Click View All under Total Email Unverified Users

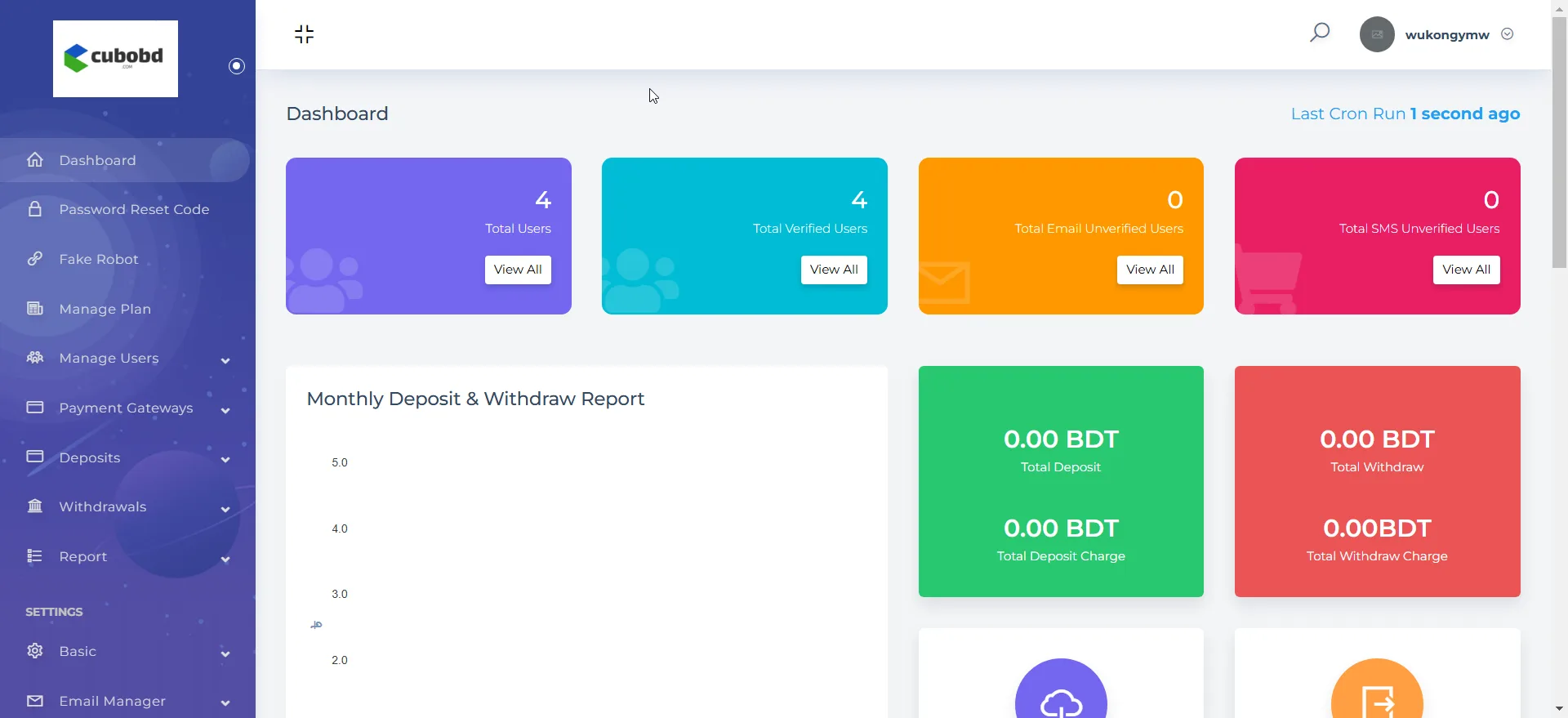[x=1150, y=270]
